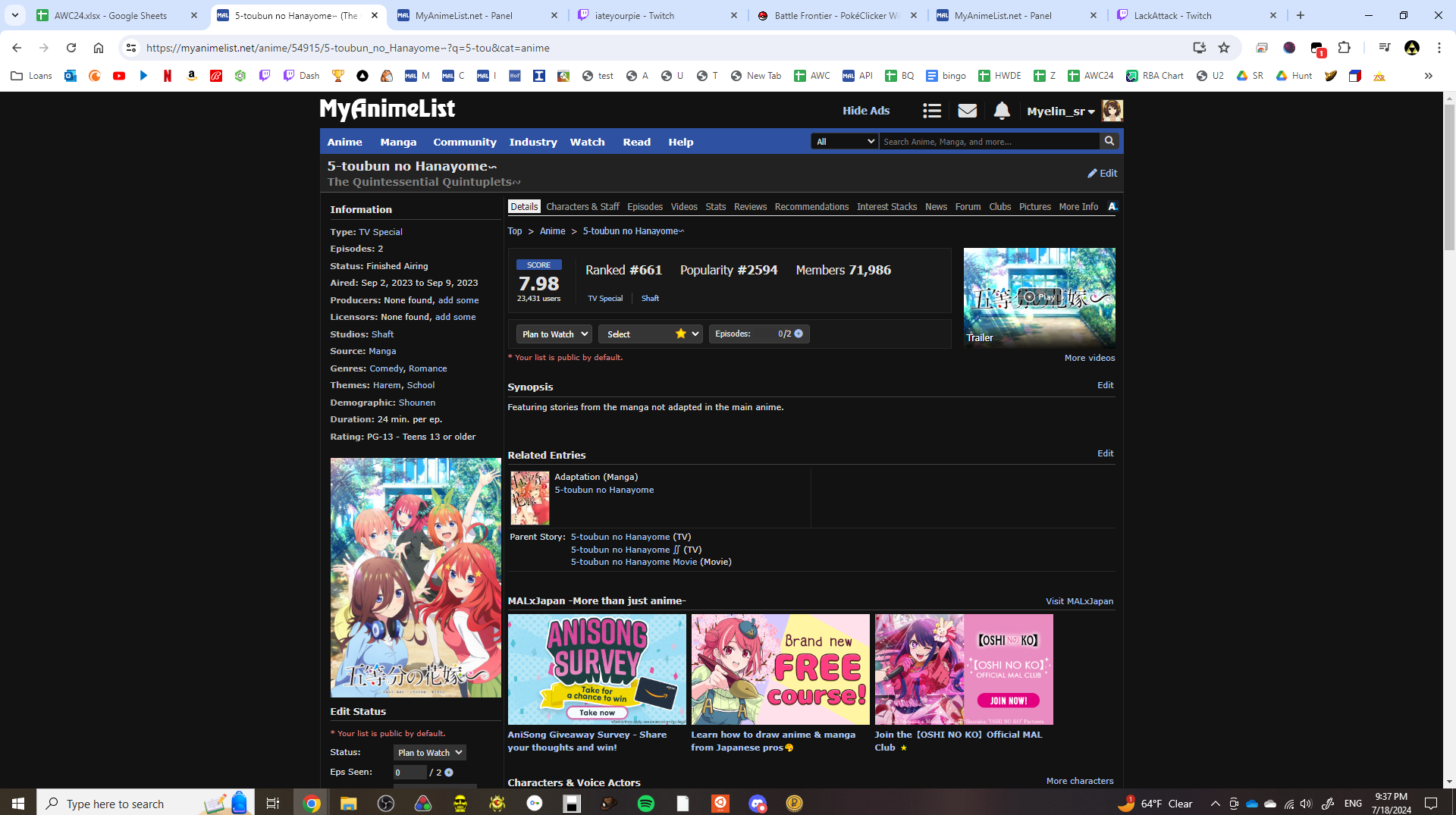This screenshot has height=815, width=1456.
Task: Click the Twitch Dash bookmark
Action: pos(302,76)
